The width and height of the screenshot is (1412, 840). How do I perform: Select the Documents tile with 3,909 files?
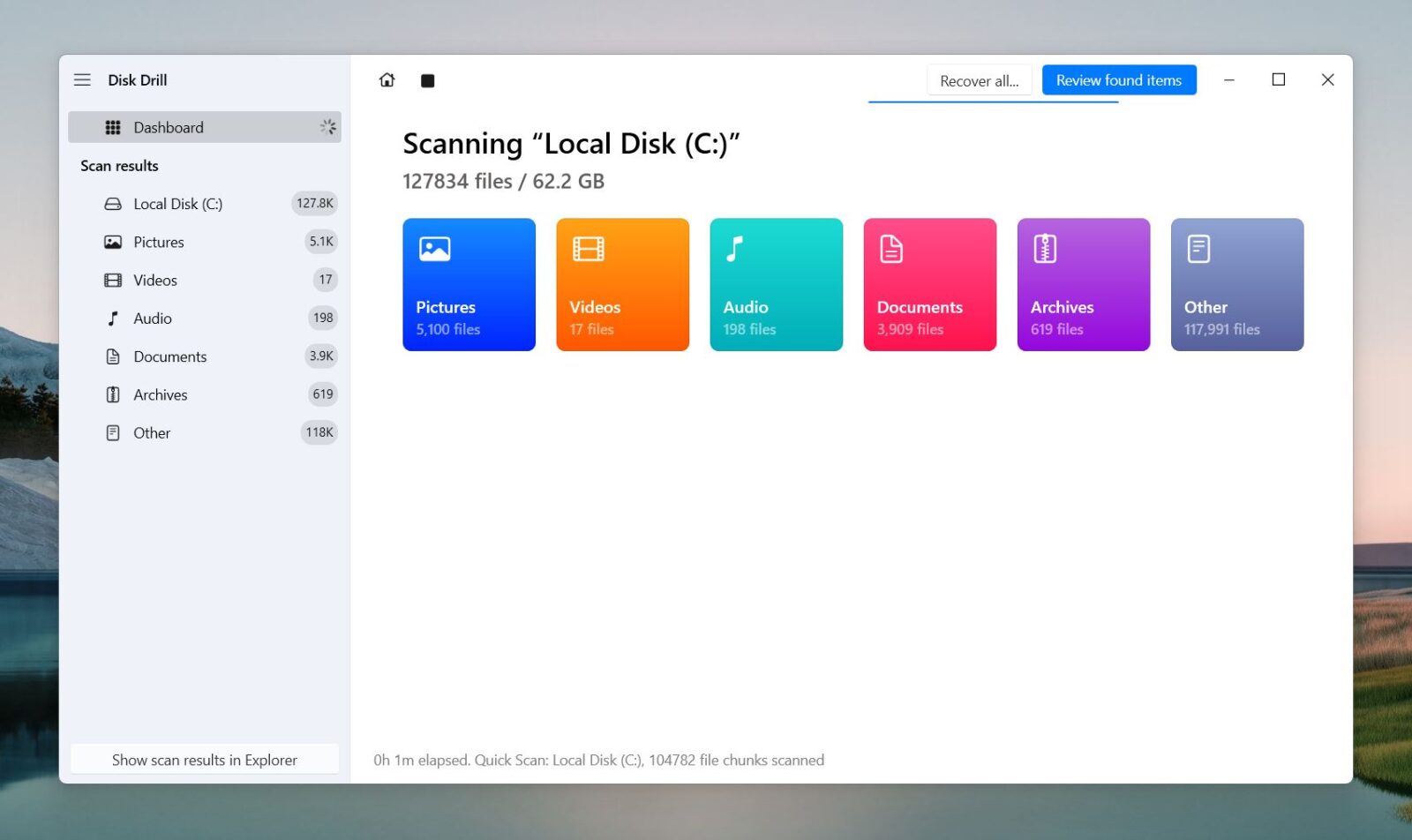pos(929,284)
